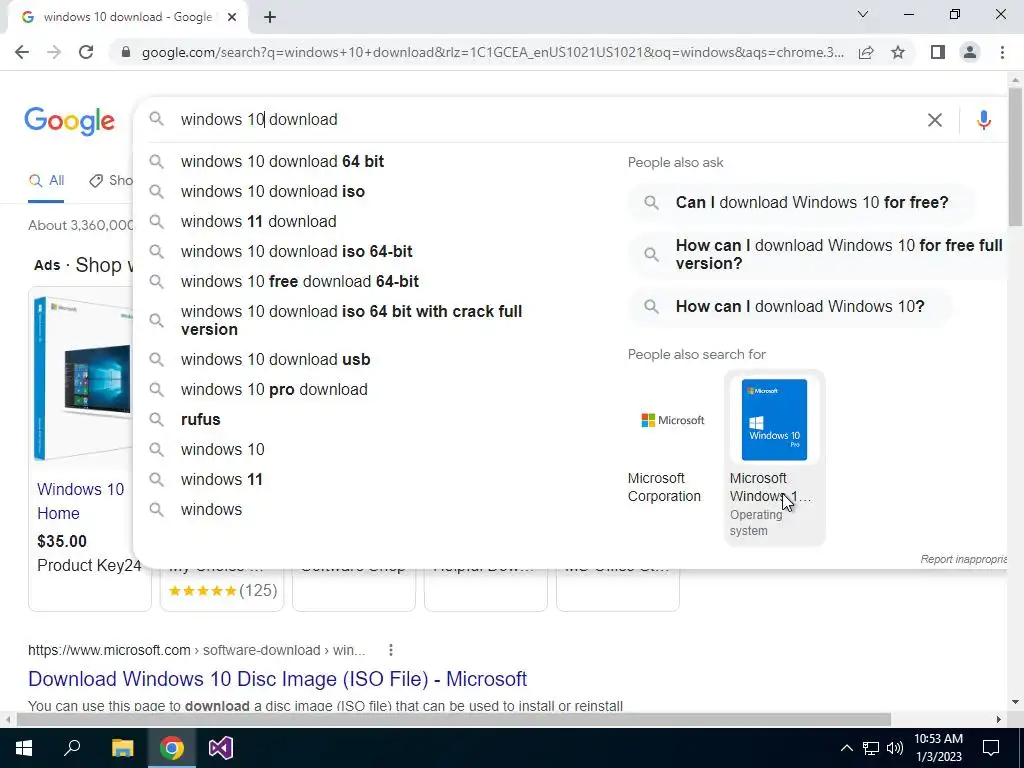The image size is (1024, 768).
Task: Click Can I download Windows 10 for free?
Action: pos(802,202)
